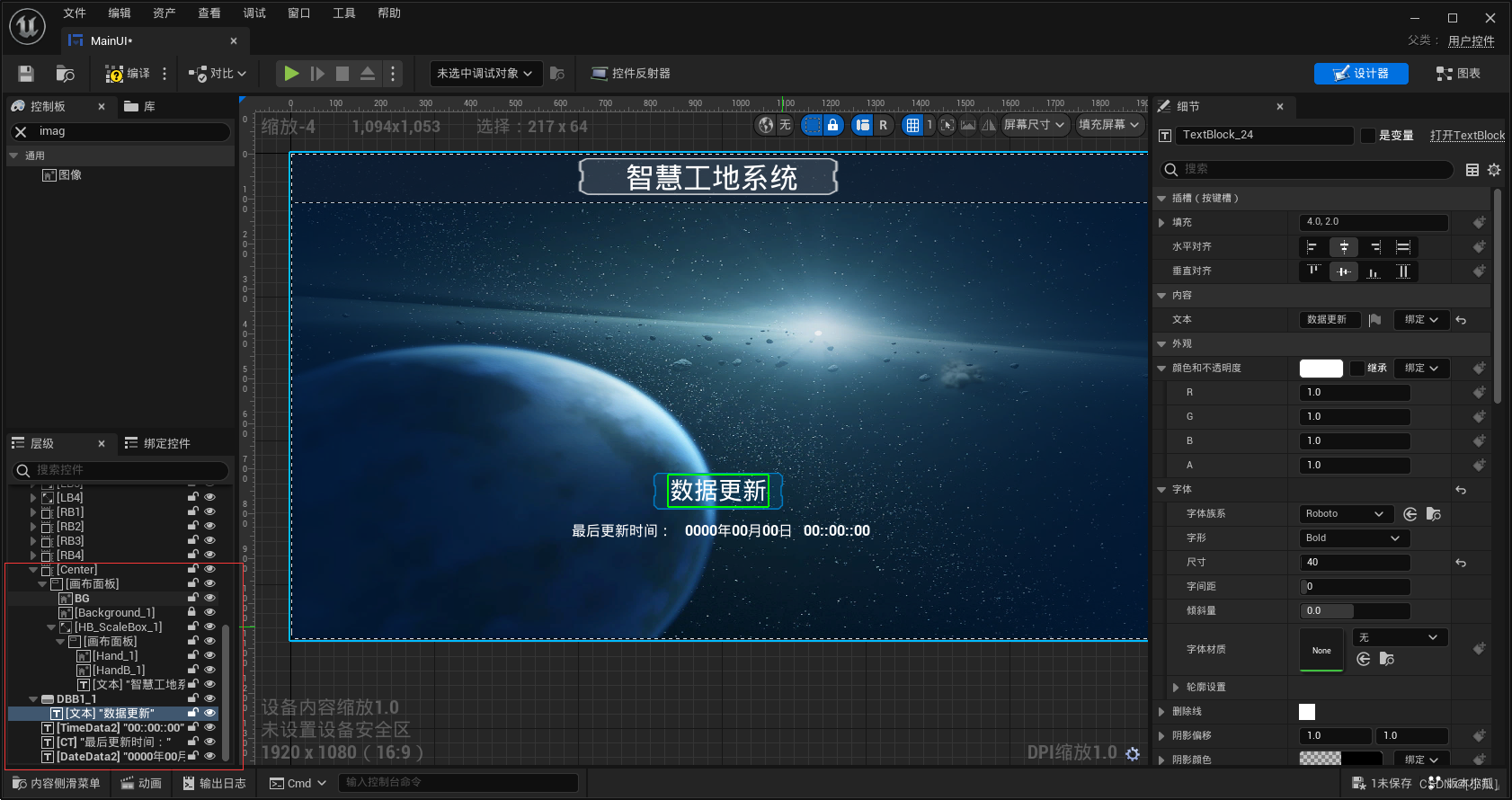
Task: Click flag icon next to text value
Action: [1374, 320]
